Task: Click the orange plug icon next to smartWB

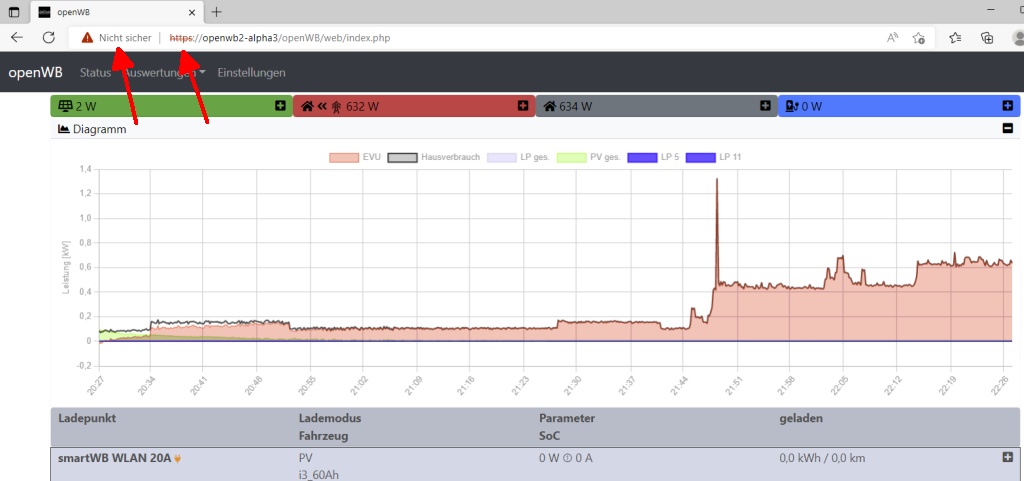Action: [x=178, y=459]
